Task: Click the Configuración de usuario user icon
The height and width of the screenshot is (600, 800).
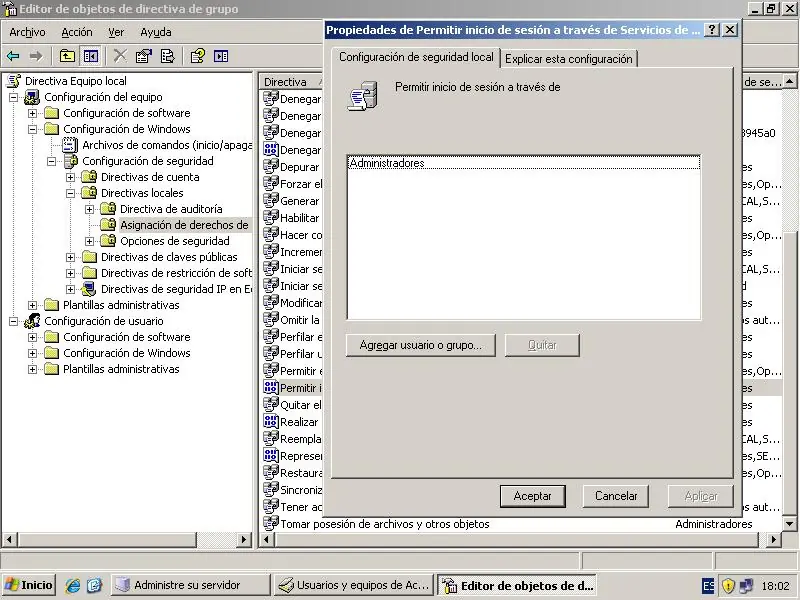Action: pyautogui.click(x=32, y=321)
